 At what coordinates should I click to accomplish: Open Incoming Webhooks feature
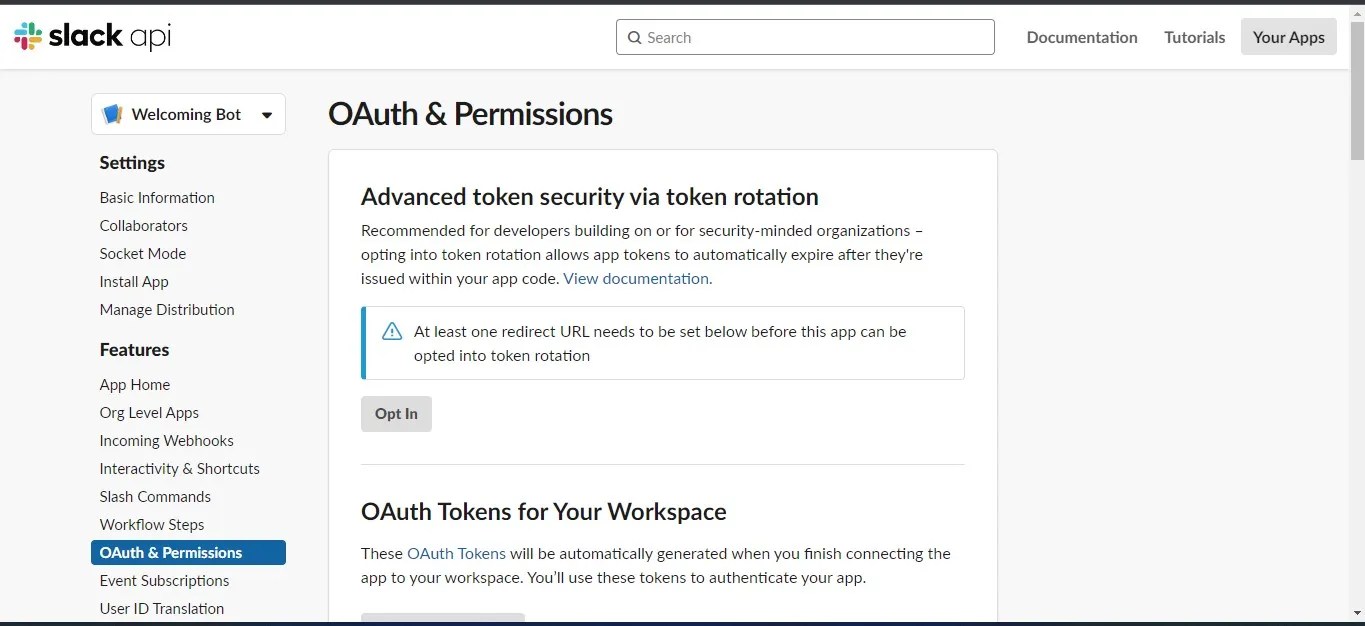166,440
